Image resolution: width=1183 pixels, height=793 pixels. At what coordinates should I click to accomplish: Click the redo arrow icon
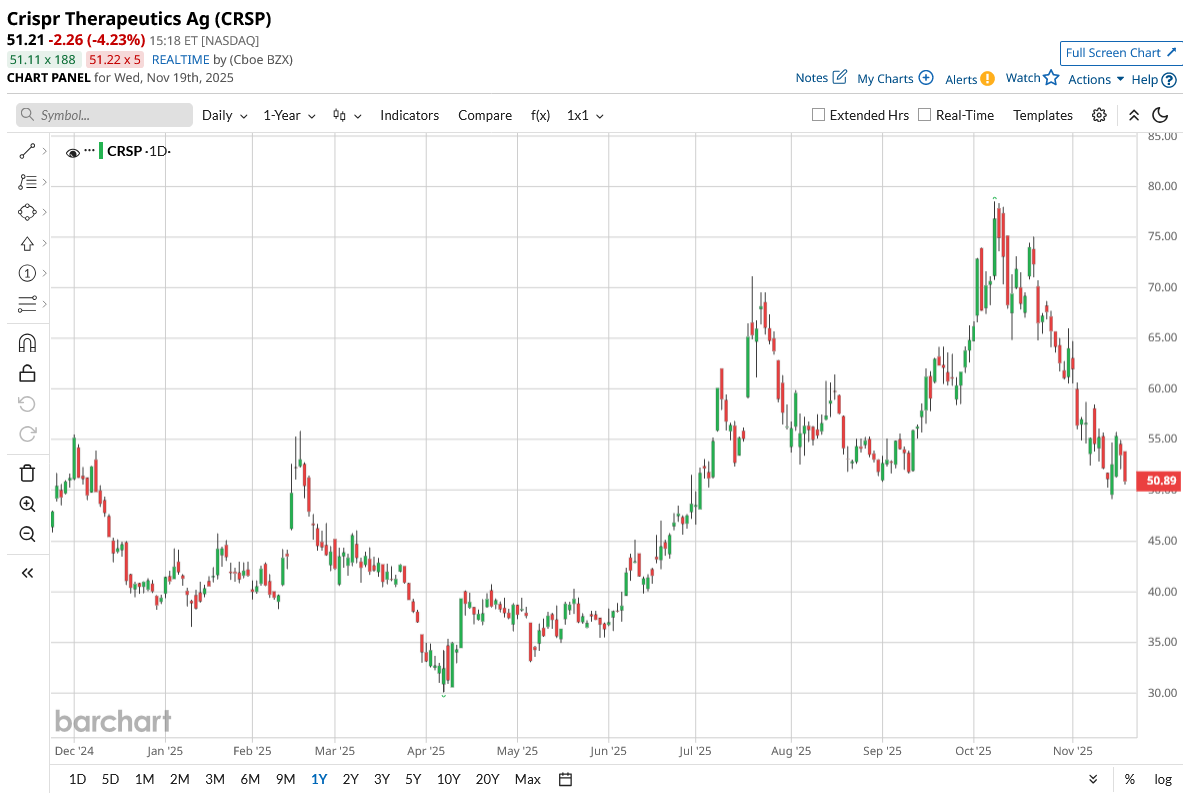coord(27,434)
